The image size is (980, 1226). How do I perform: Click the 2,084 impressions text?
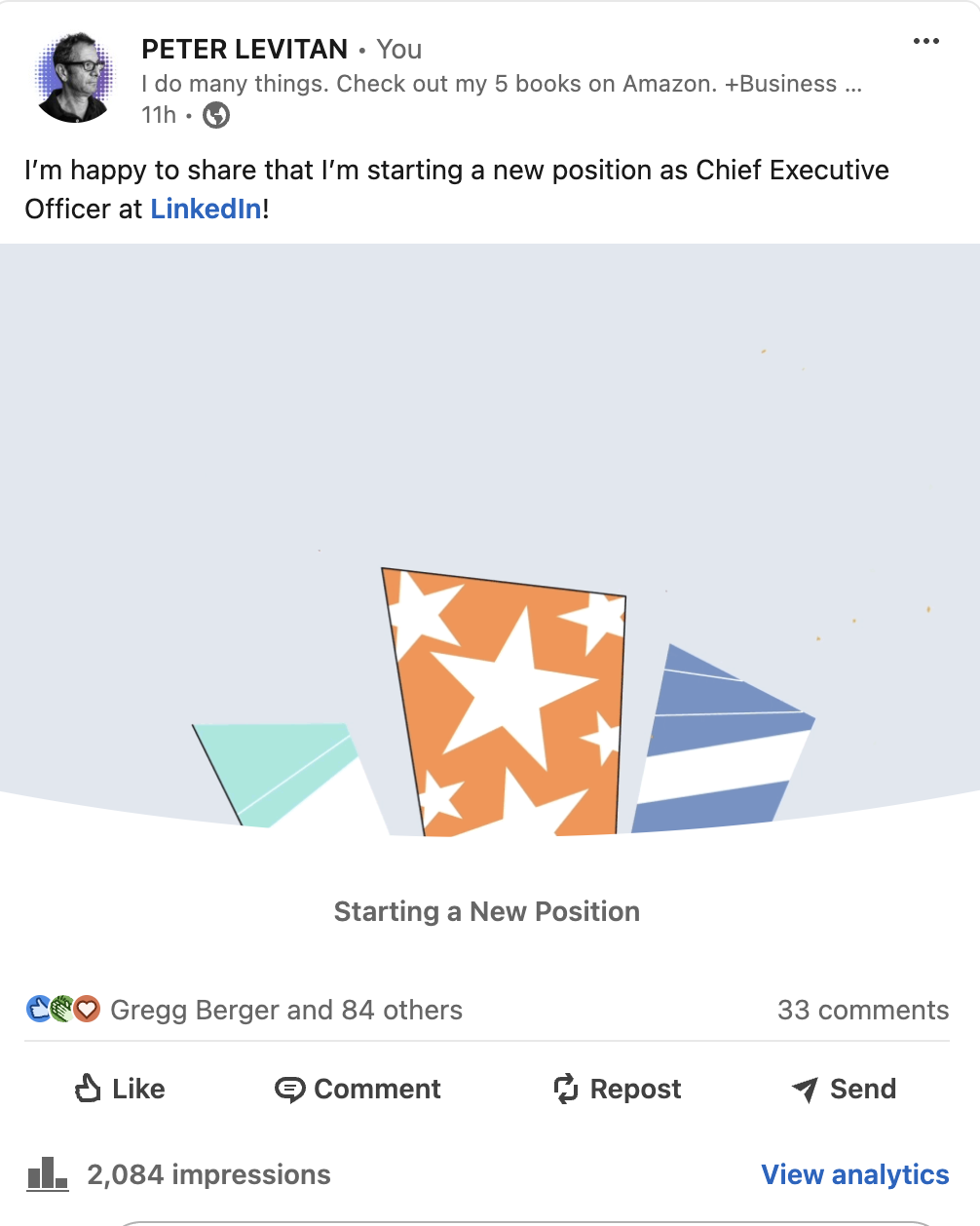[x=208, y=1174]
